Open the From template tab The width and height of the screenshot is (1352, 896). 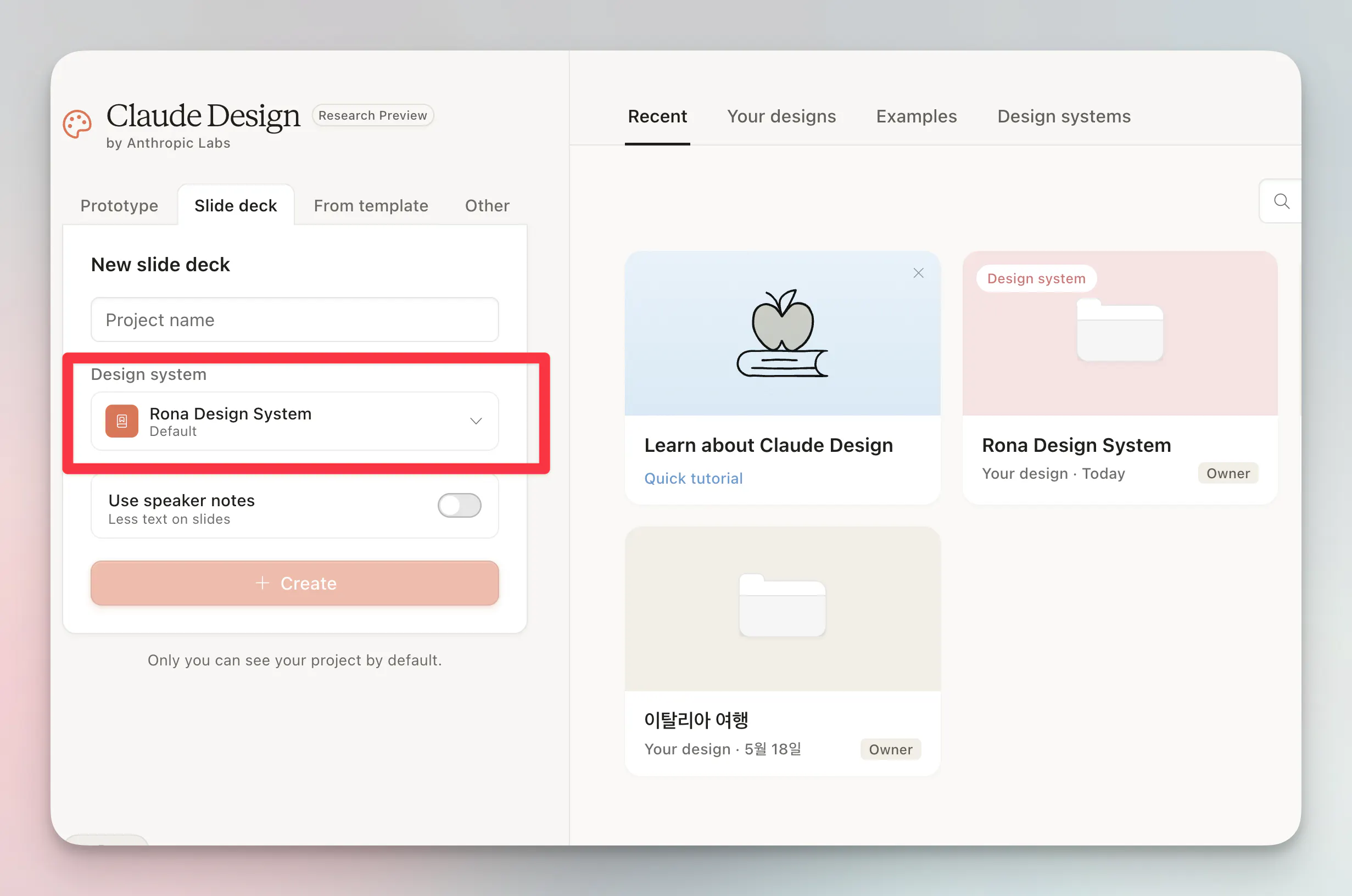(371, 206)
